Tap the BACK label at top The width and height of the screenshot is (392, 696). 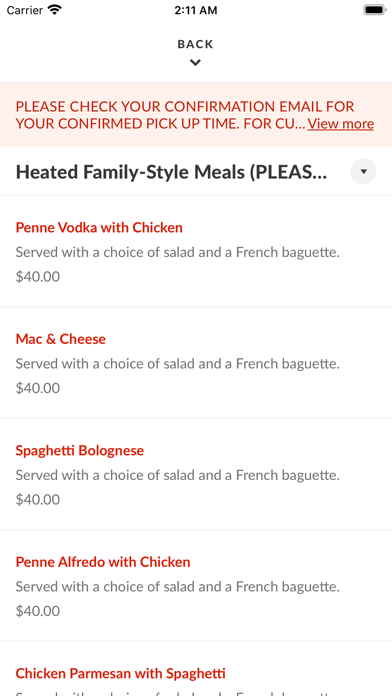tap(195, 44)
